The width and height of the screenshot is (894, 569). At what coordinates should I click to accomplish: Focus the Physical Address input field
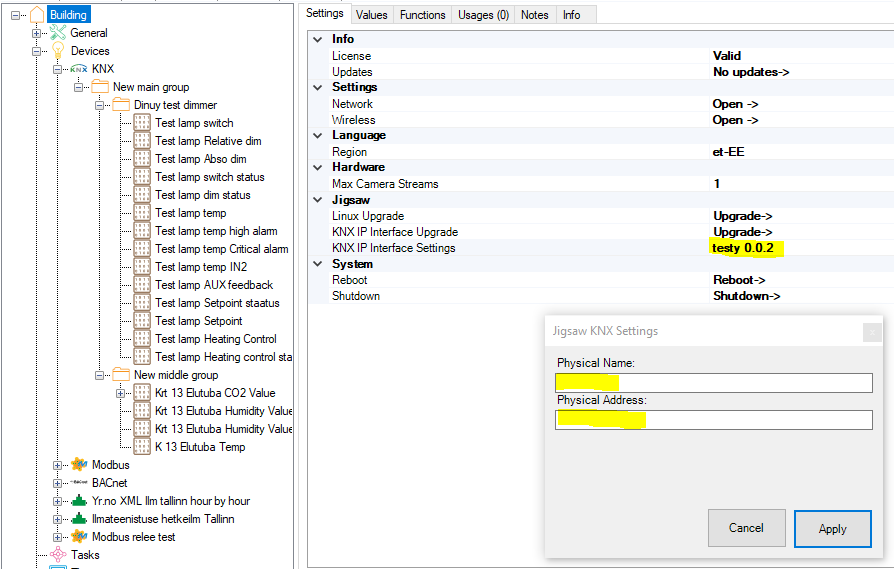pos(713,420)
